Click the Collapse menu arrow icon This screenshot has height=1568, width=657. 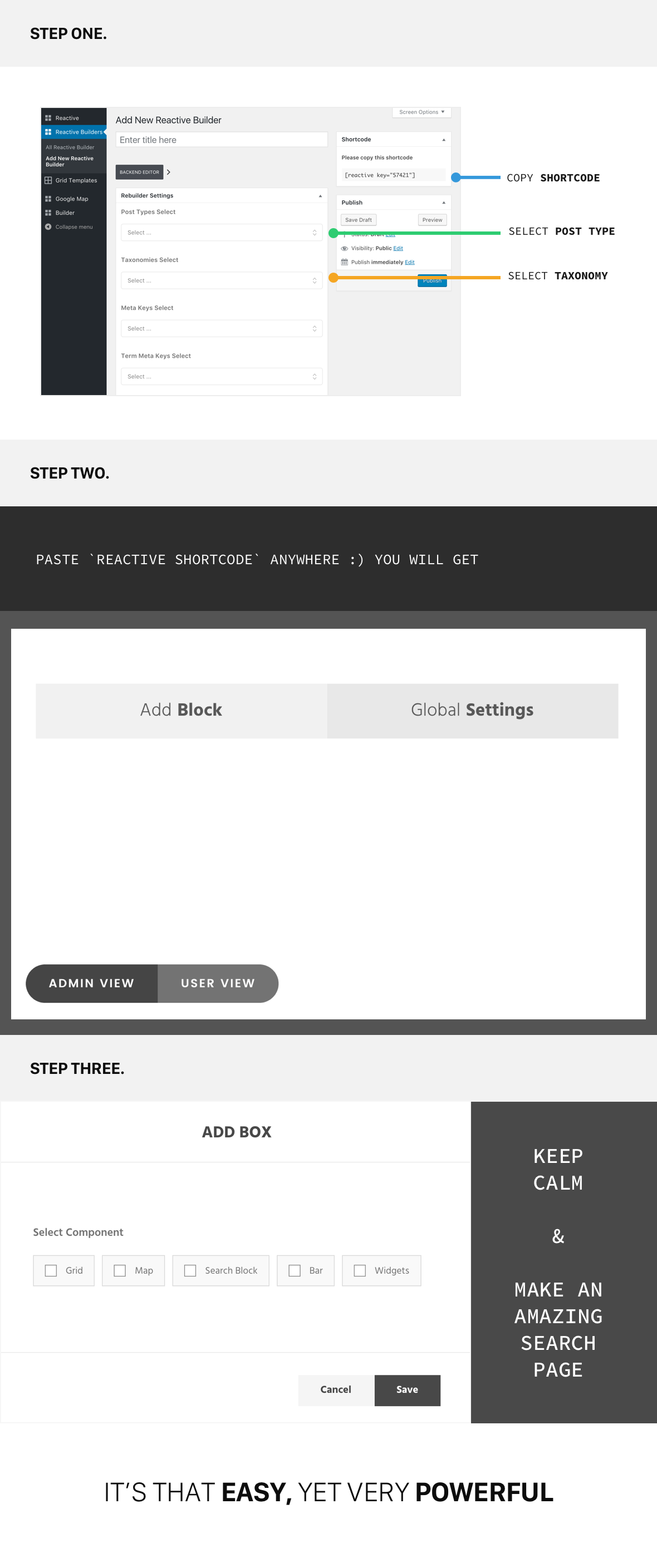48,227
